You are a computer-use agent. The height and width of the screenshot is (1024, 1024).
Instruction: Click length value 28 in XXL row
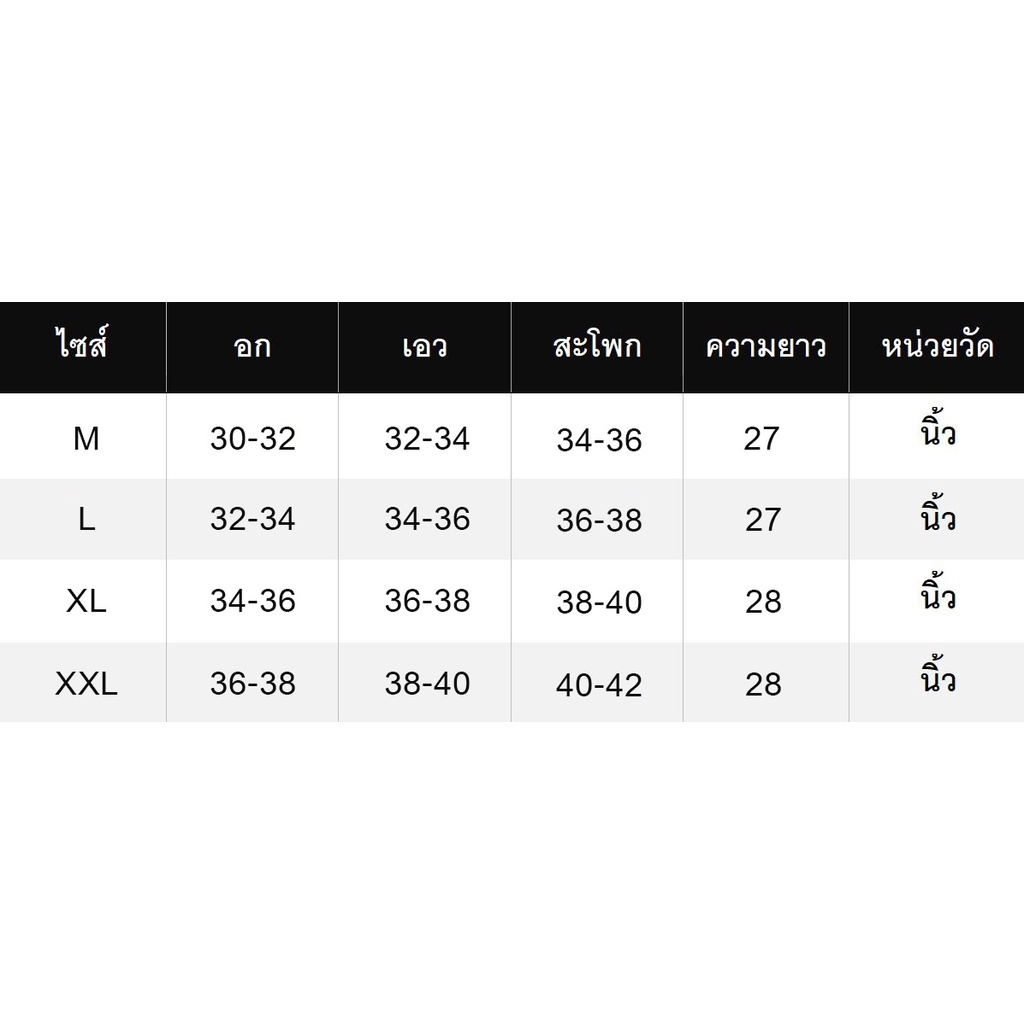point(763,684)
